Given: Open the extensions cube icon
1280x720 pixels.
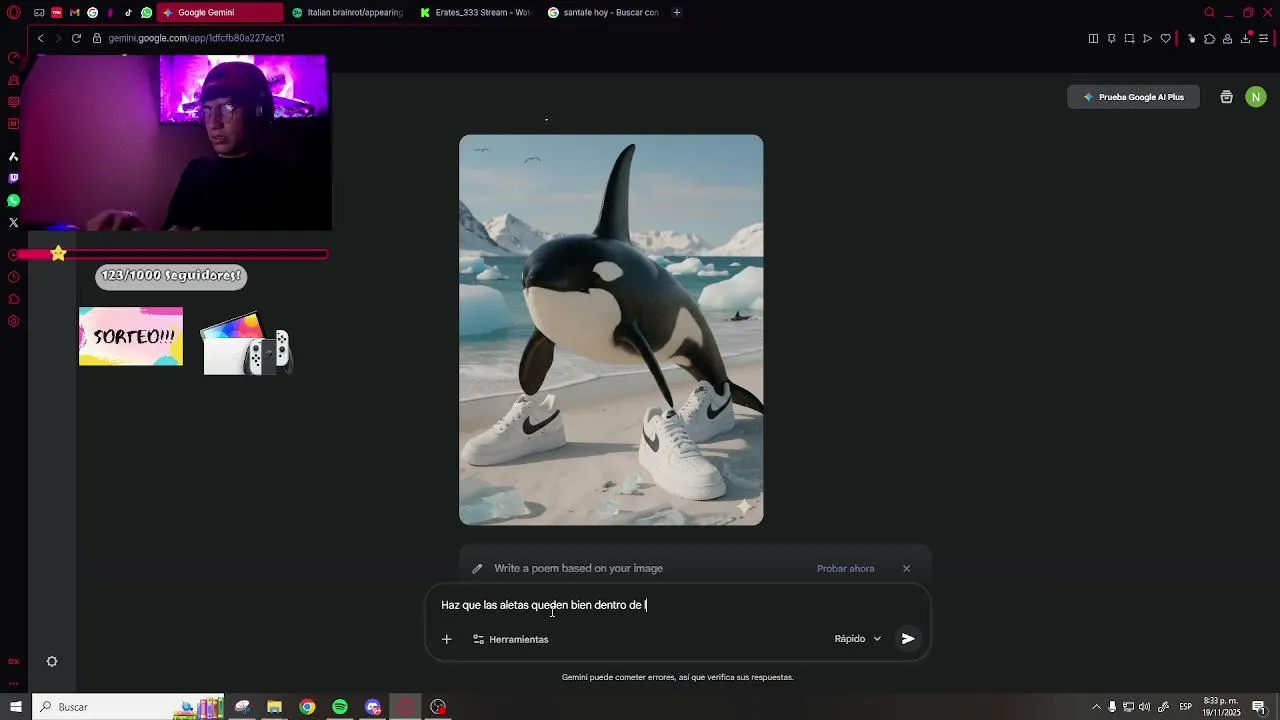Looking at the screenshot, I should pyautogui.click(x=1209, y=39).
